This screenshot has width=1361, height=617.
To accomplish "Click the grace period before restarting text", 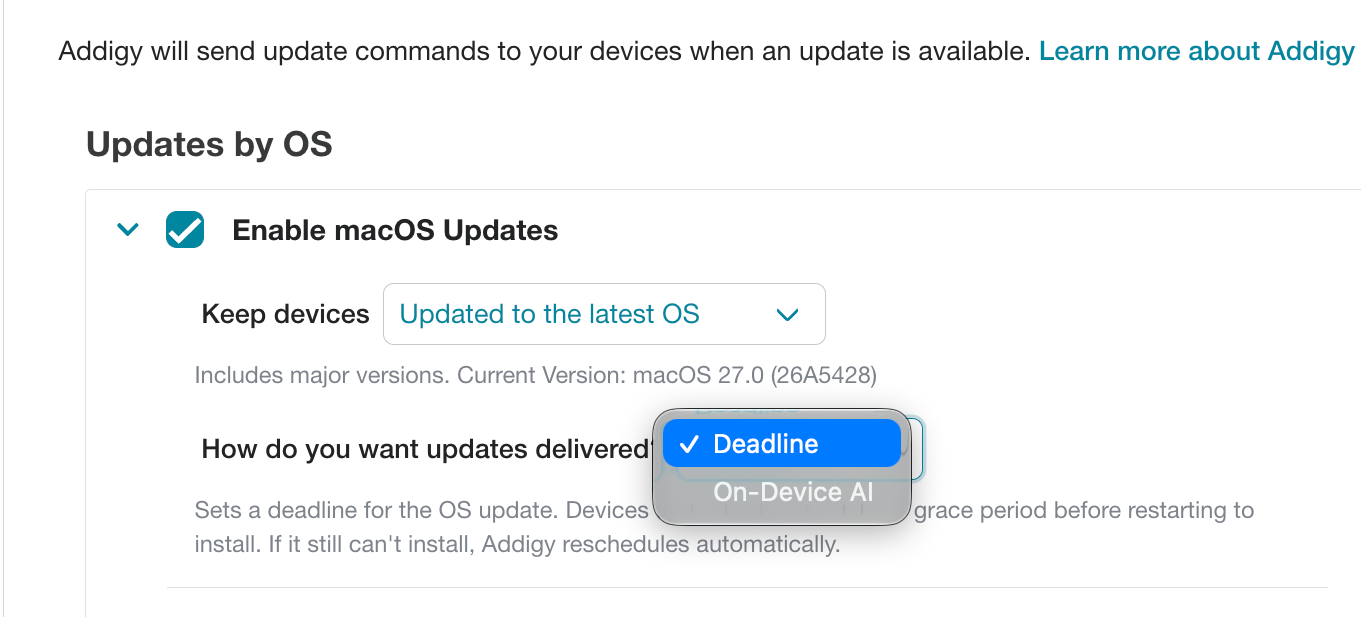I will point(1084,510).
